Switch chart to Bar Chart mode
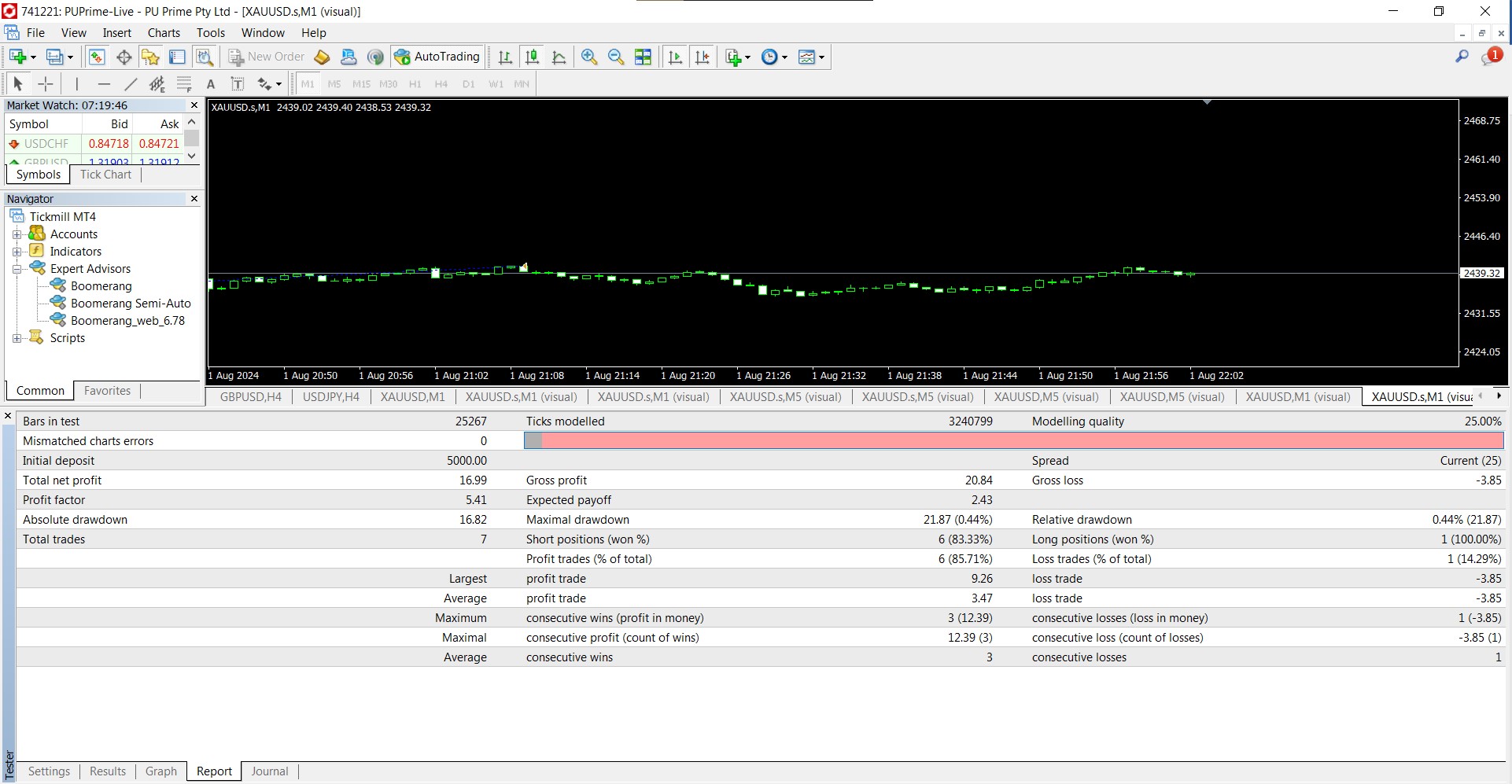Screen dimensions: 1512x784 [x=505, y=57]
